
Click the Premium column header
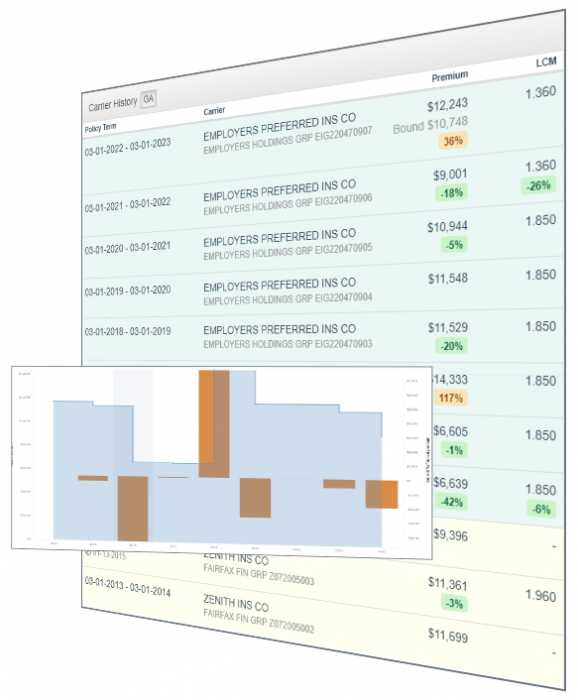click(449, 76)
